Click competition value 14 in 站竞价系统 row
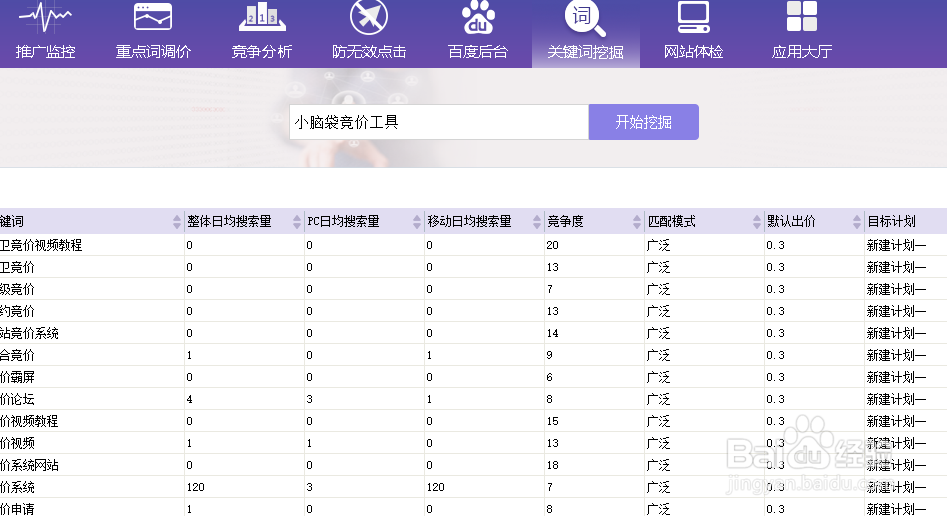The height and width of the screenshot is (516, 947). (552, 334)
